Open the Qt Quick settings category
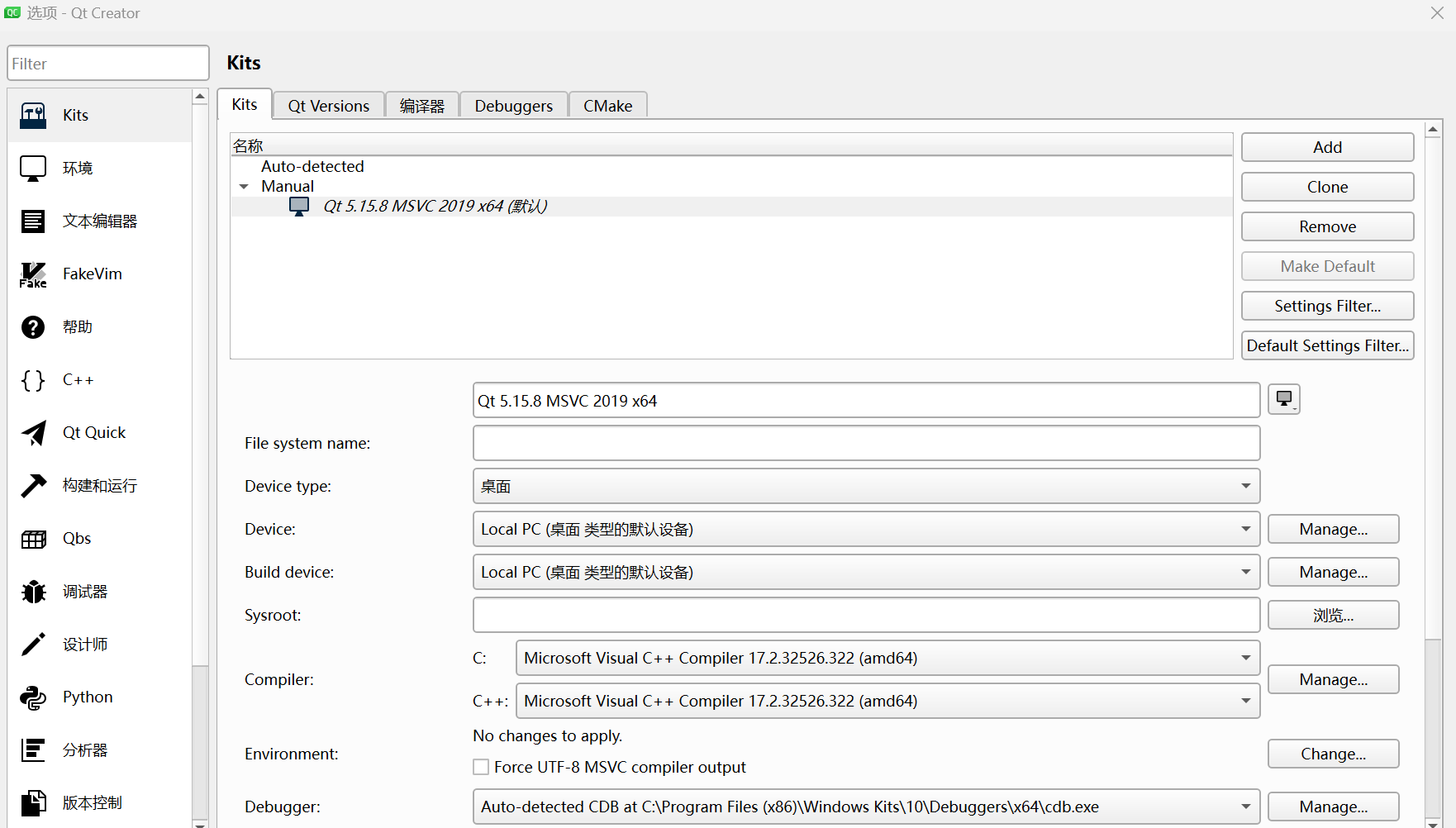Screen dimensions: 1456x828 click(x=100, y=433)
